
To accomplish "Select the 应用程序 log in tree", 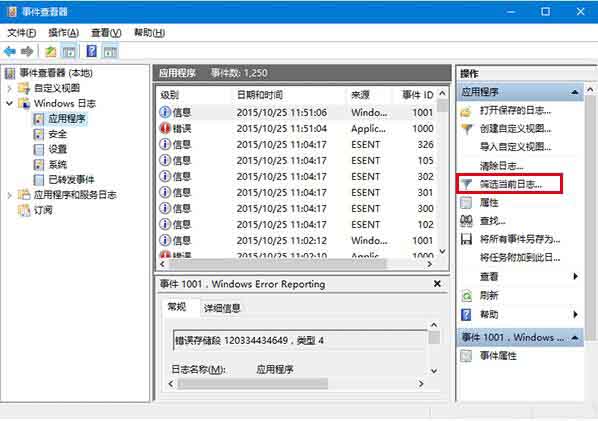I will pos(67,119).
